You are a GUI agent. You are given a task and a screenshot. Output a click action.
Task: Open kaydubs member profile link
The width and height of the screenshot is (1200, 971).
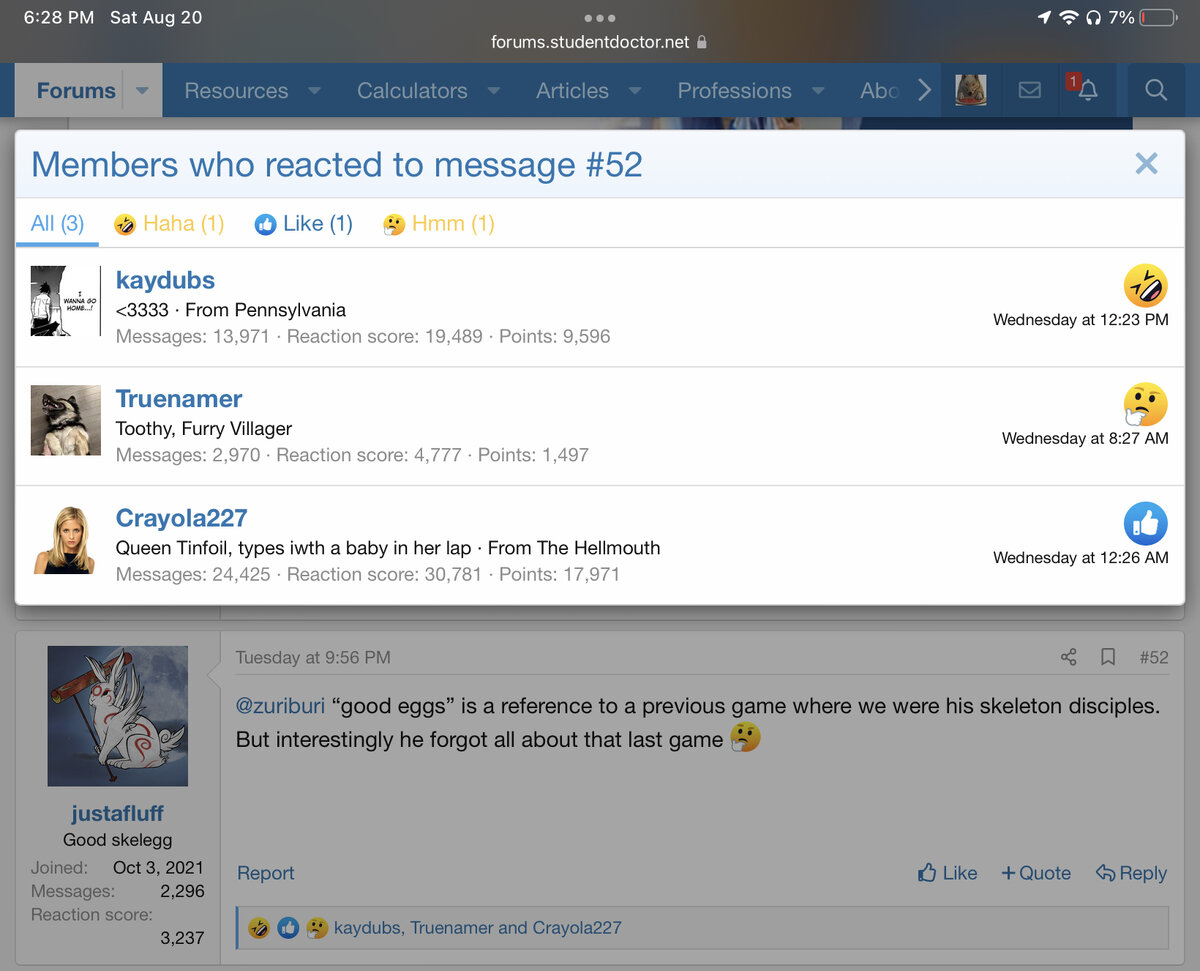point(165,280)
